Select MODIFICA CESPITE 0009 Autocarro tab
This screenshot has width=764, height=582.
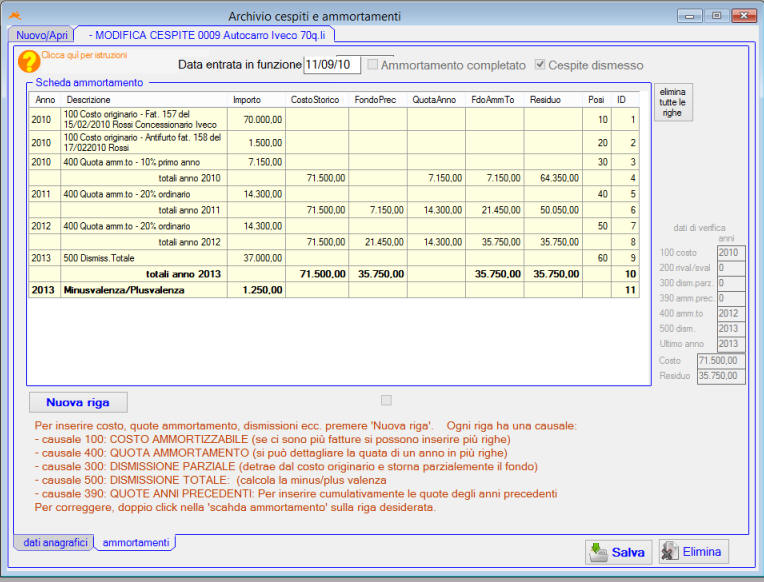click(207, 35)
